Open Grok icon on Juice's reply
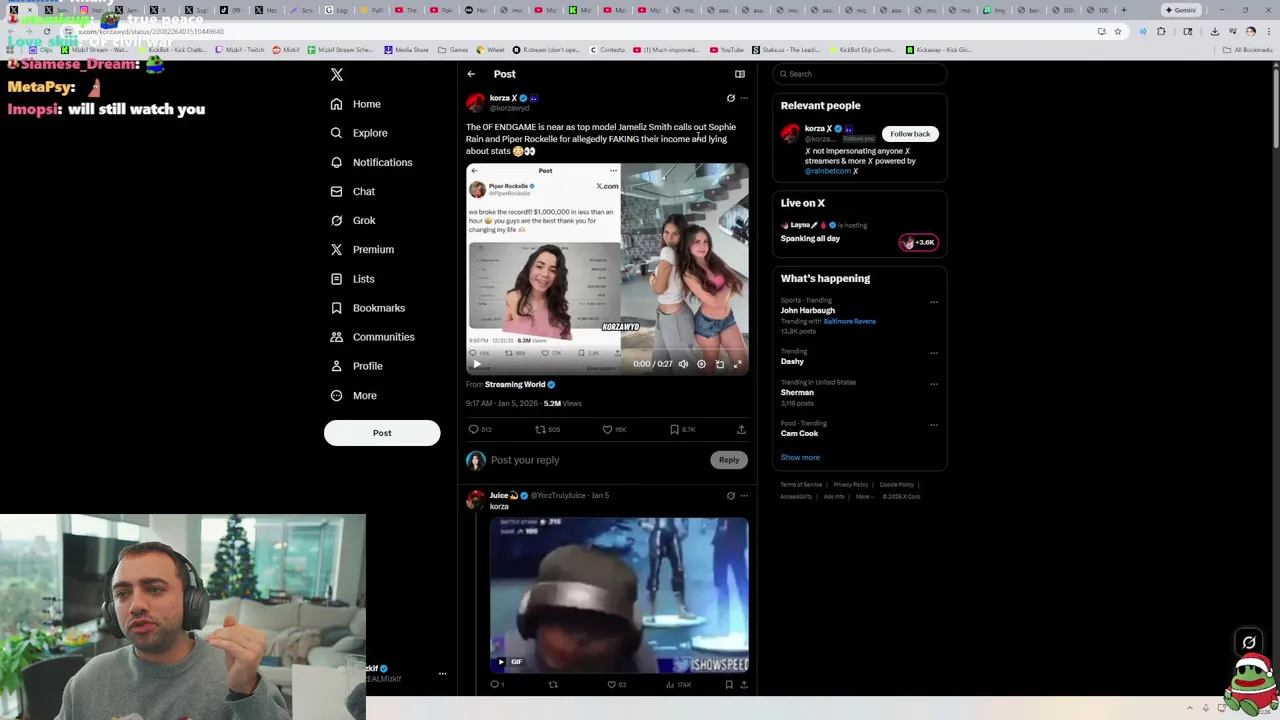The width and height of the screenshot is (1280, 720). pyautogui.click(x=731, y=495)
